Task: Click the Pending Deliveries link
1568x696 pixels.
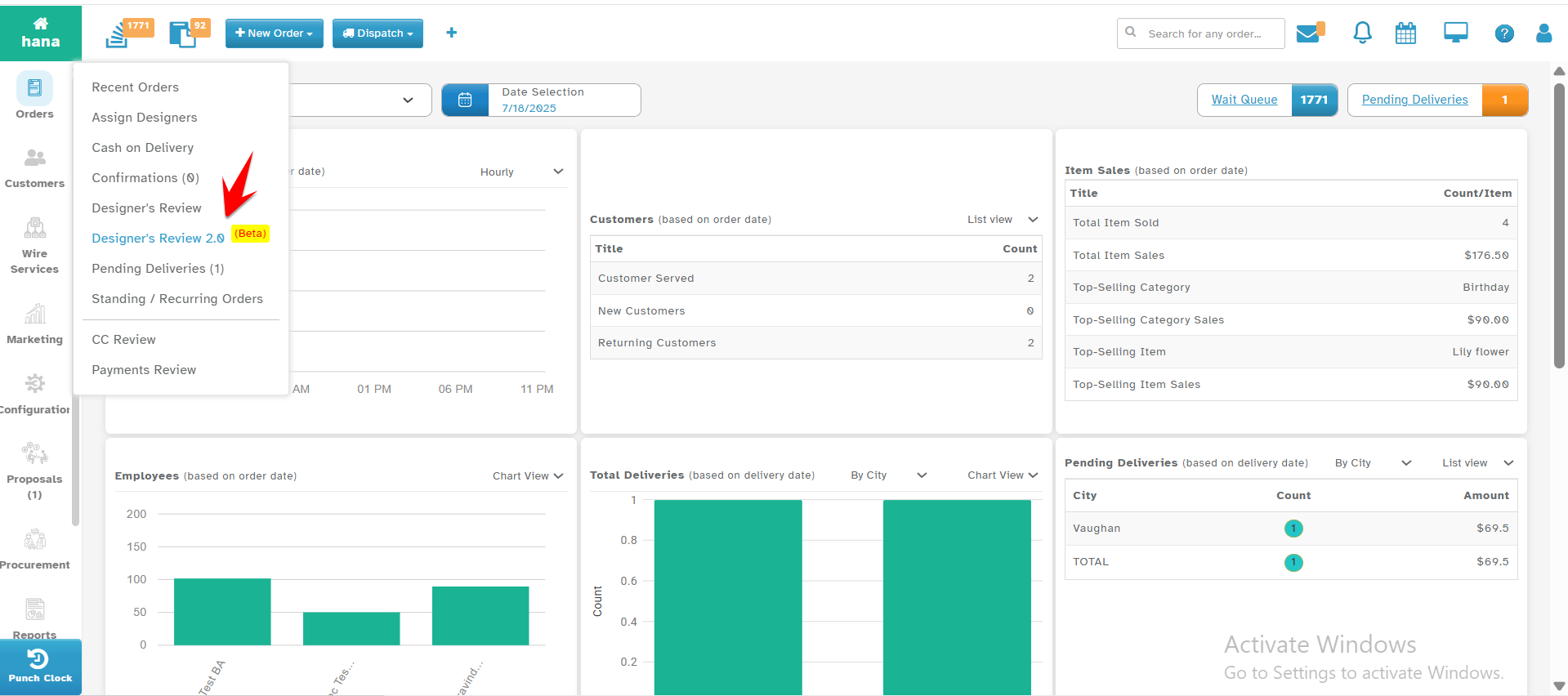Action: coord(1414,100)
